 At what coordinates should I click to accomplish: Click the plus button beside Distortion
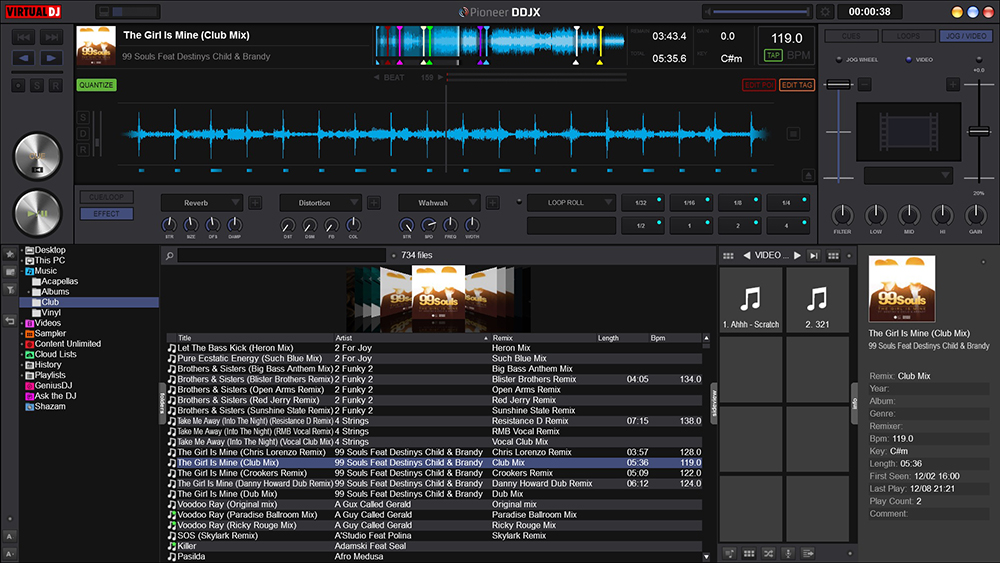[x=374, y=203]
